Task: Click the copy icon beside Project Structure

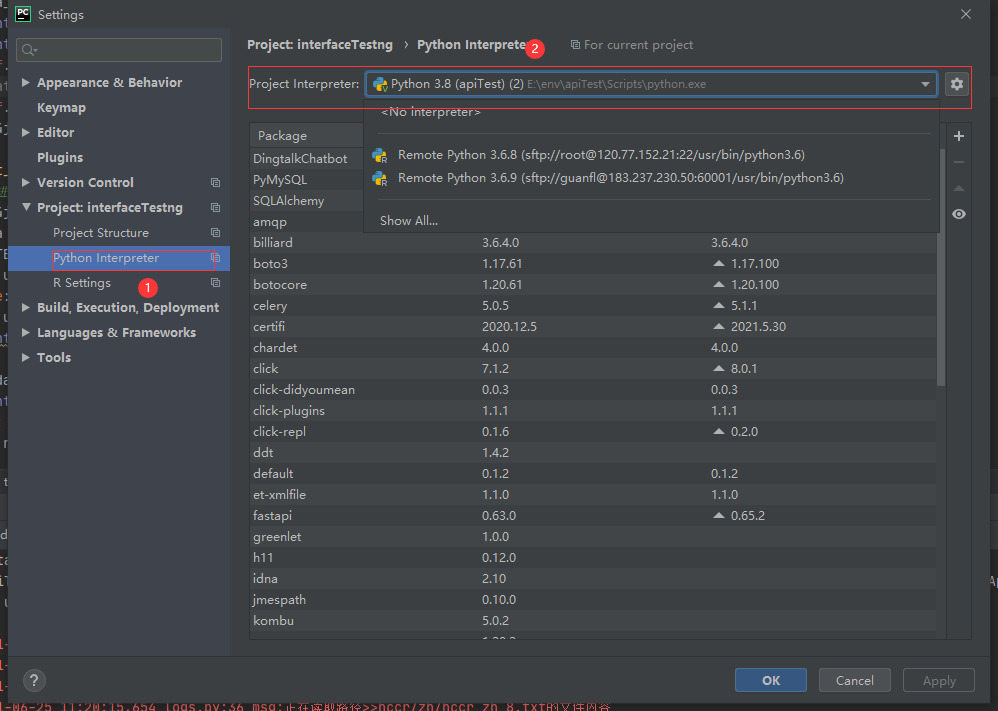Action: pyautogui.click(x=216, y=232)
